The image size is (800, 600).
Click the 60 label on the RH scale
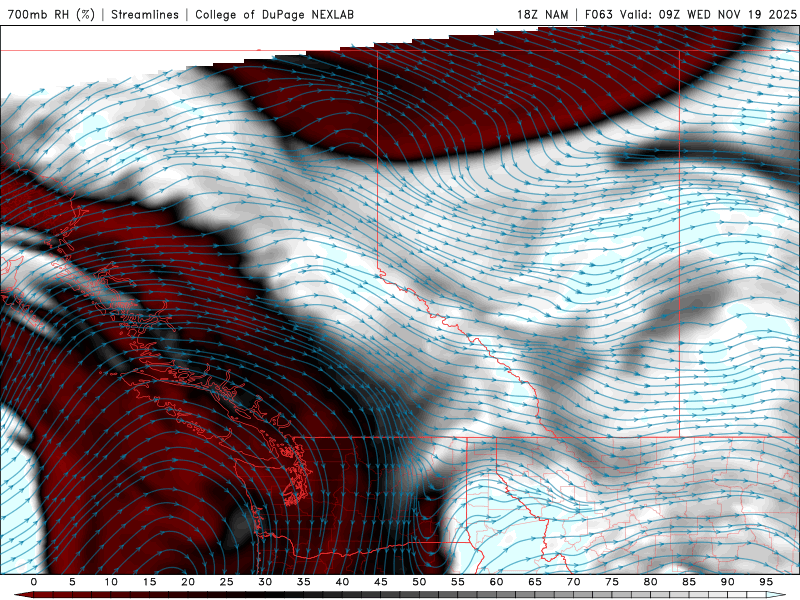point(496,582)
